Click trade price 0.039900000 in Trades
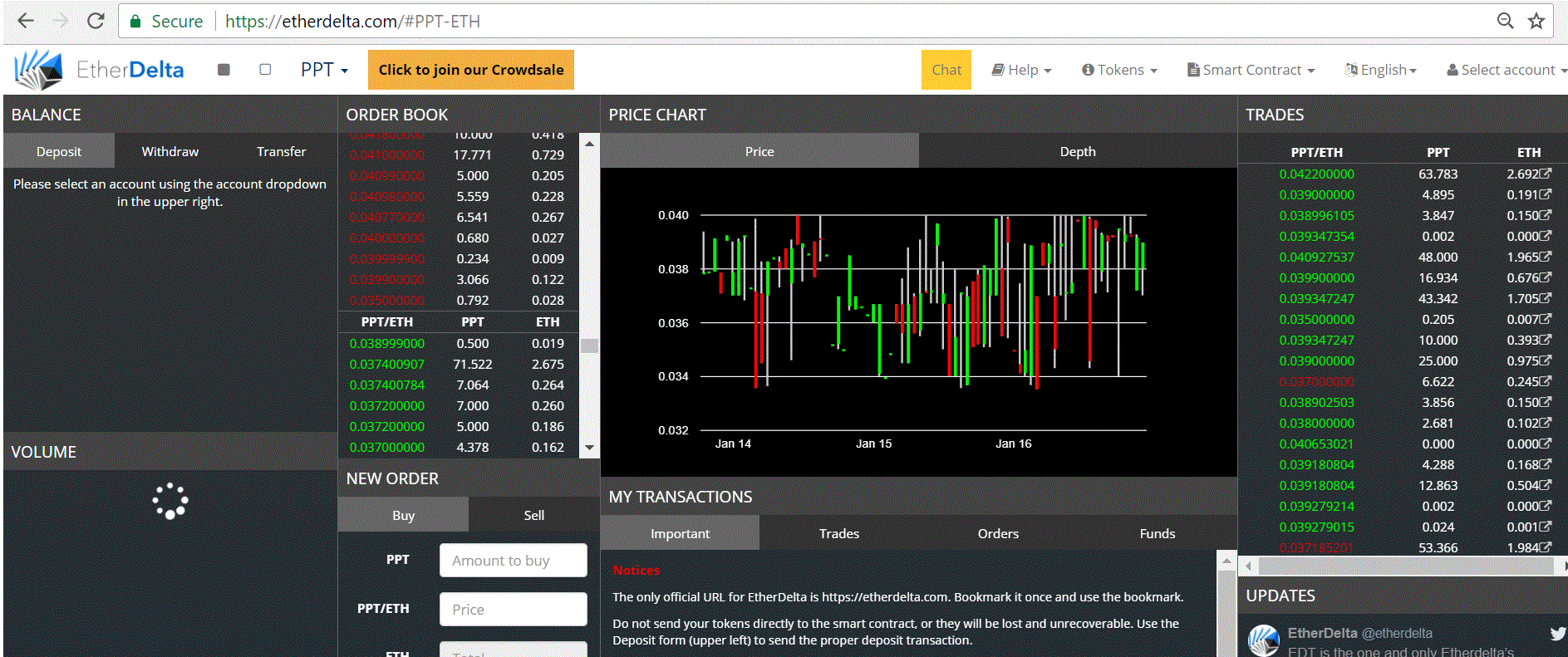Screen dimensions: 1568x657 pos(1316,277)
